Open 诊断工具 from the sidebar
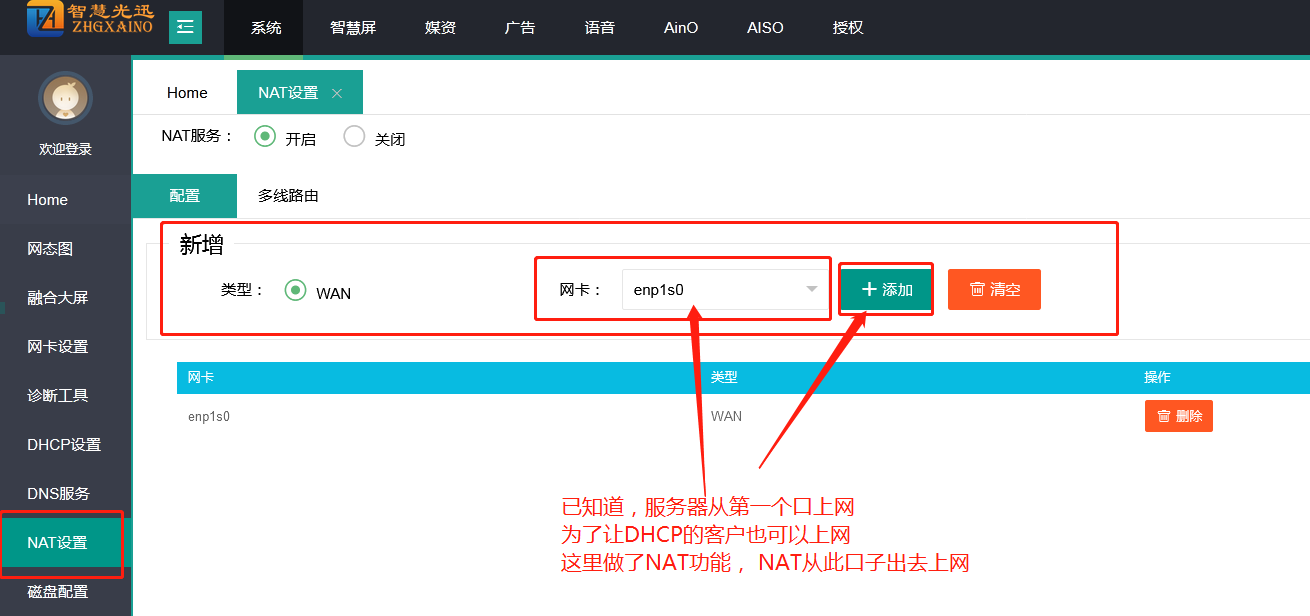 coord(58,396)
